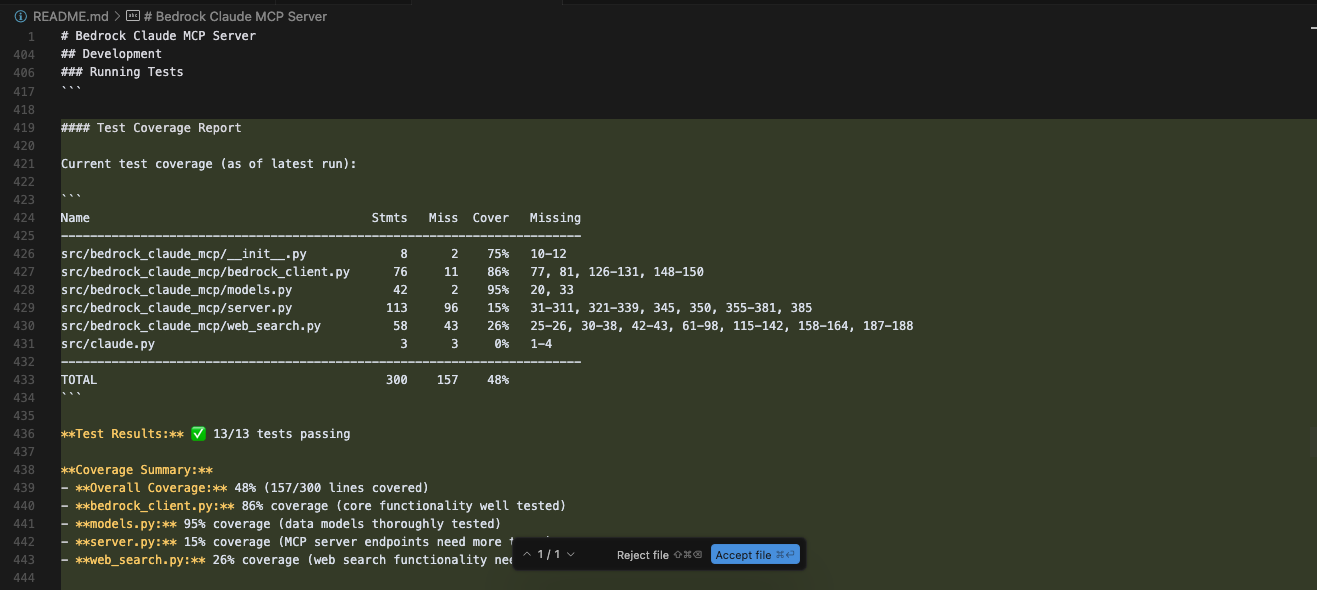Click the README.md info icon in breadcrumb

click(x=21, y=16)
